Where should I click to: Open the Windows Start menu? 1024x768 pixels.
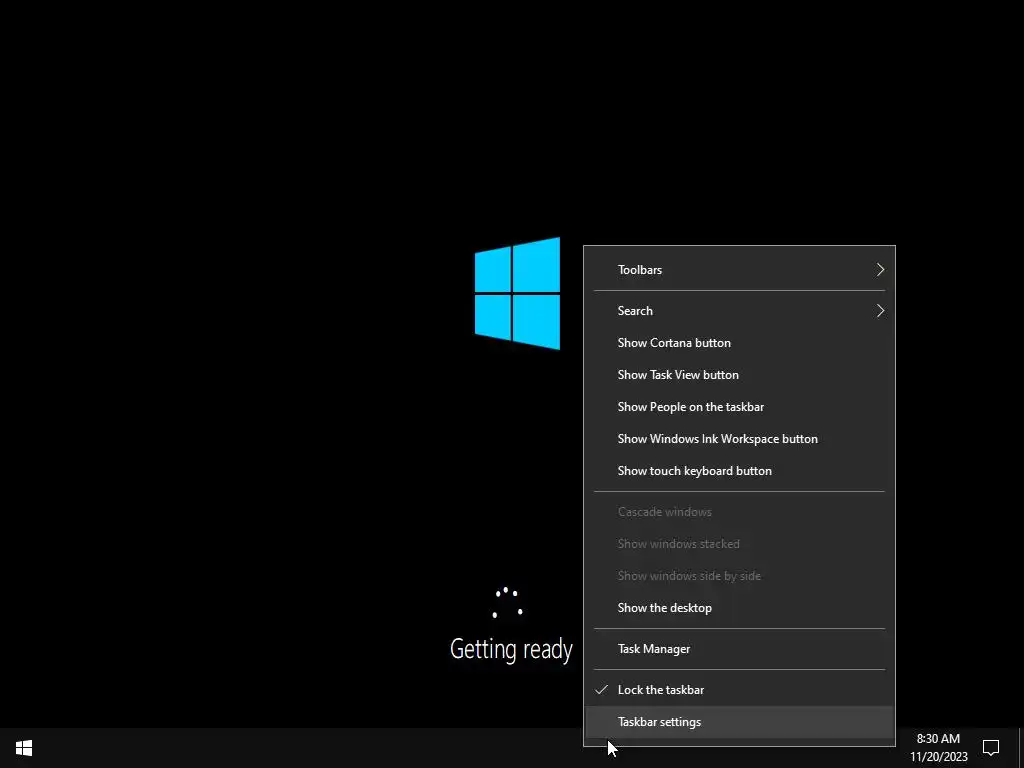coord(24,748)
